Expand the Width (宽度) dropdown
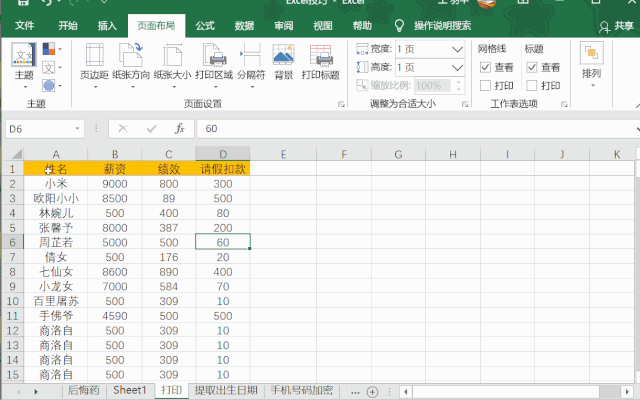The height and width of the screenshot is (400, 640). [457, 49]
